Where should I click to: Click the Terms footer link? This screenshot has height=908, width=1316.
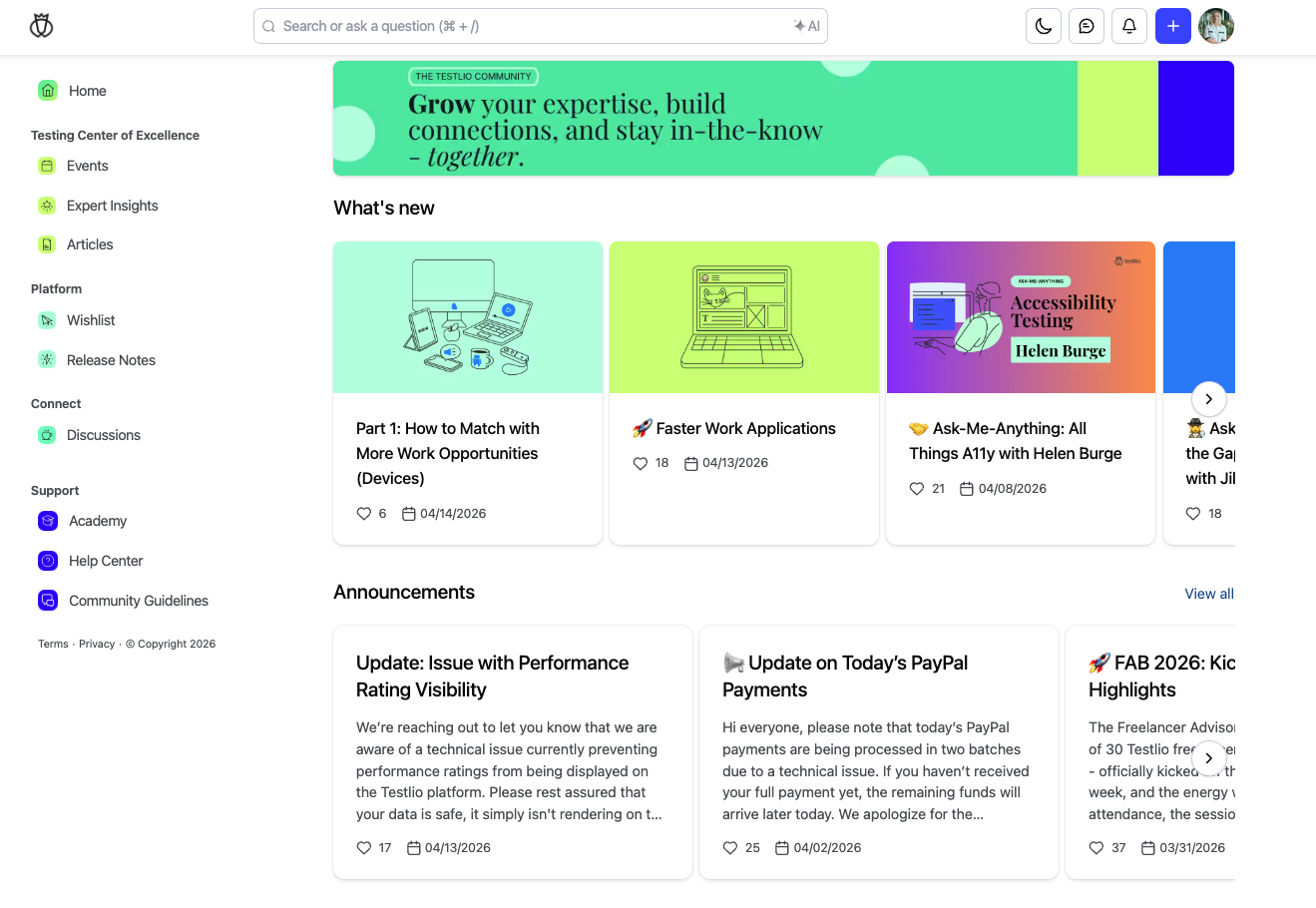[x=53, y=644]
